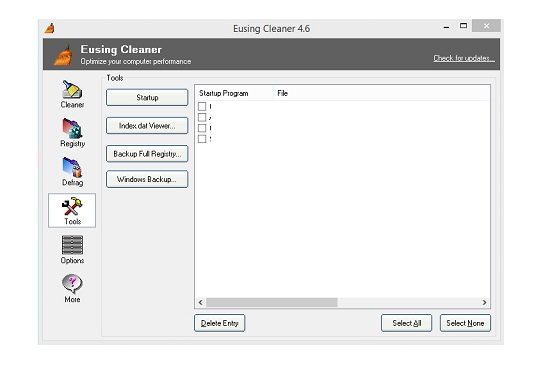
Task: Click the title bar broom app icon
Action: (49, 28)
